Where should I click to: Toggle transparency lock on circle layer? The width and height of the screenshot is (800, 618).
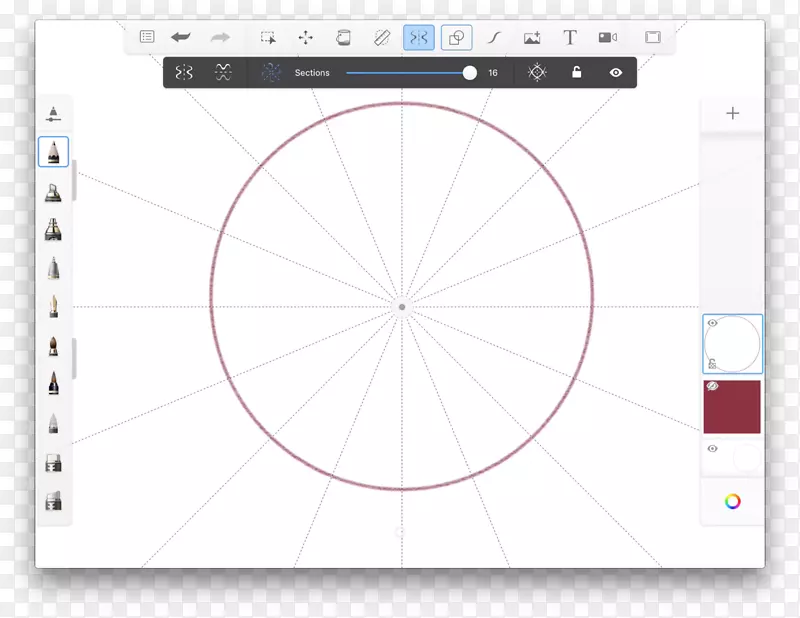tap(713, 364)
